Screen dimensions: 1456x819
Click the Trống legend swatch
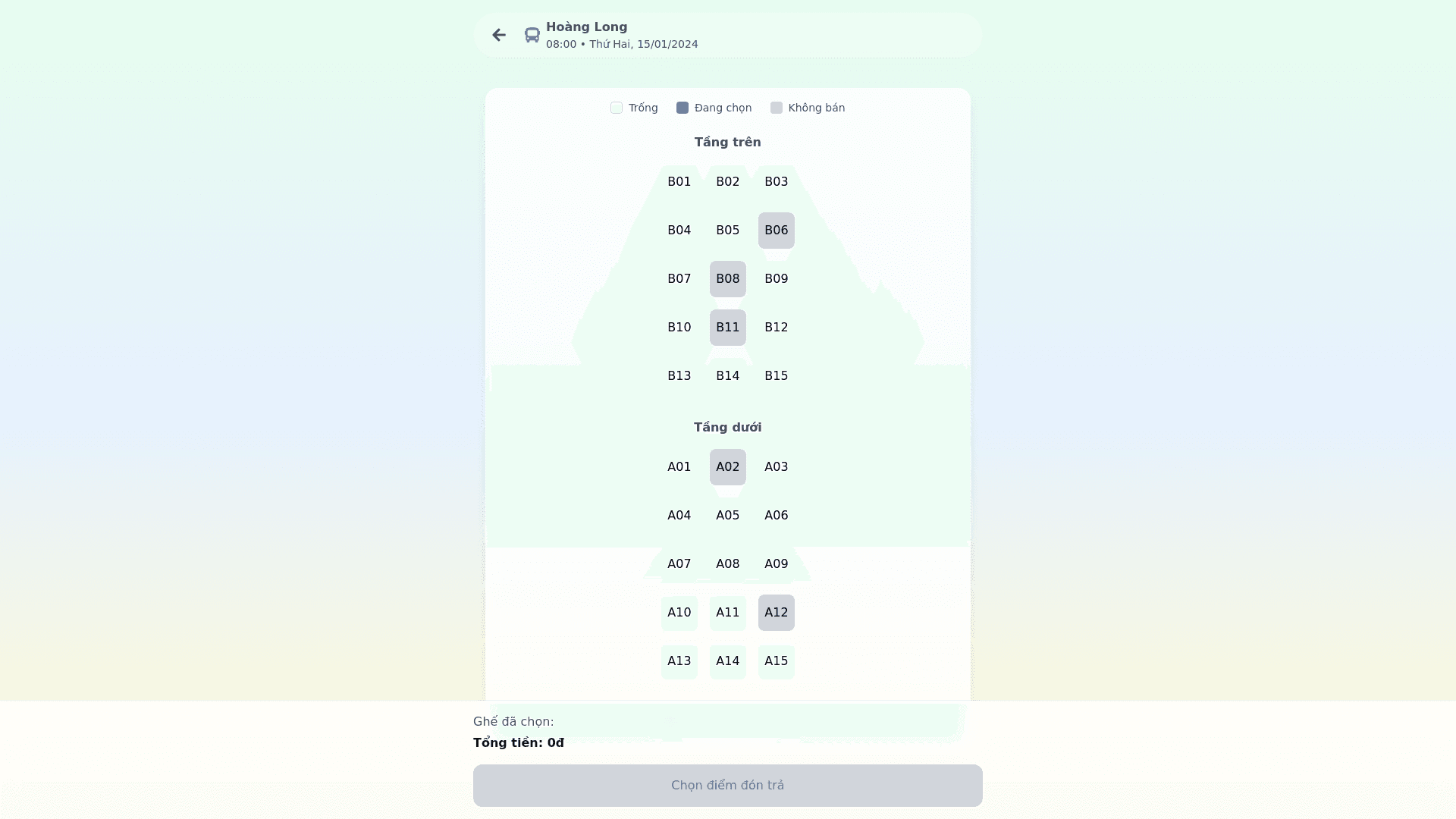[617, 108]
